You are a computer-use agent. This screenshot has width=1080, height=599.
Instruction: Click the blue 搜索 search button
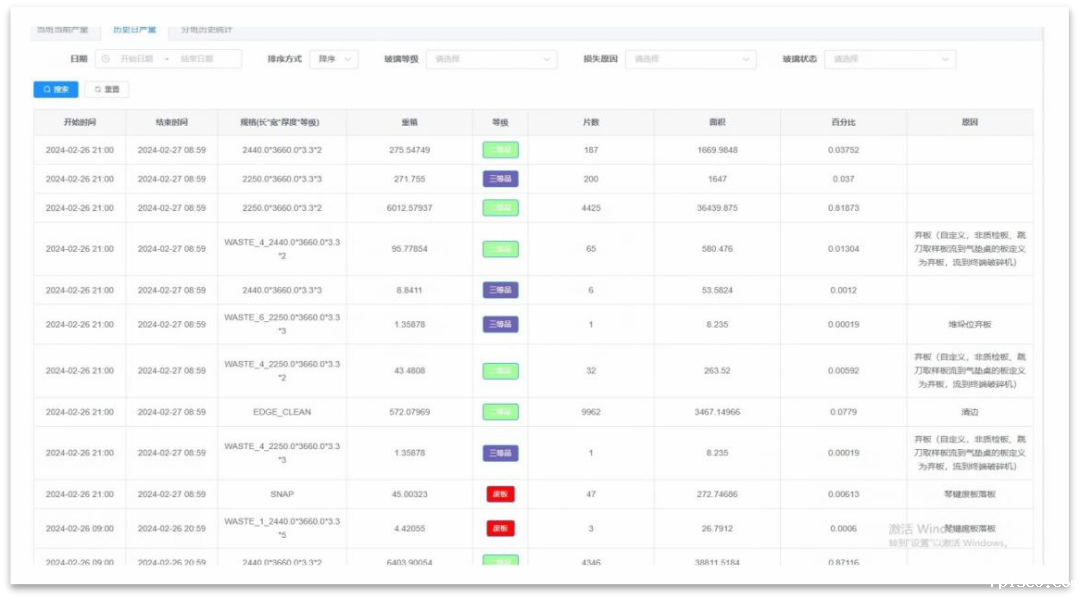[x=56, y=89]
